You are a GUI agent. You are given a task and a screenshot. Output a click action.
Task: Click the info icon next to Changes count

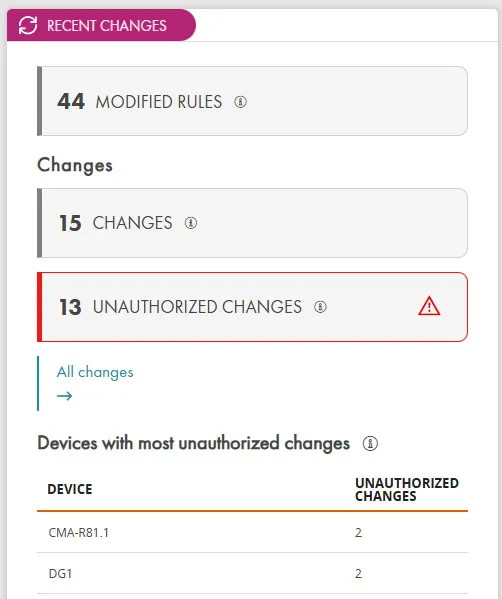coord(191,223)
